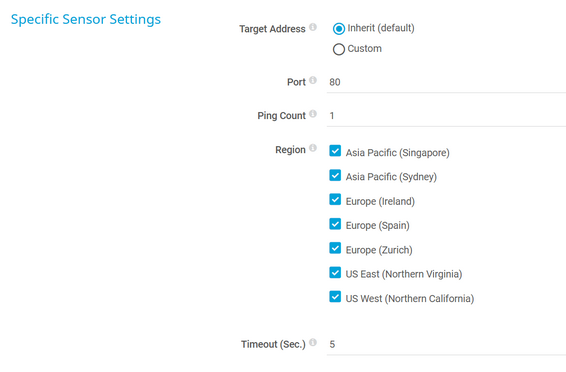This screenshot has height=372, width=566.
Task: Toggle the Europe (Spain) checkbox
Action: [x=335, y=224]
